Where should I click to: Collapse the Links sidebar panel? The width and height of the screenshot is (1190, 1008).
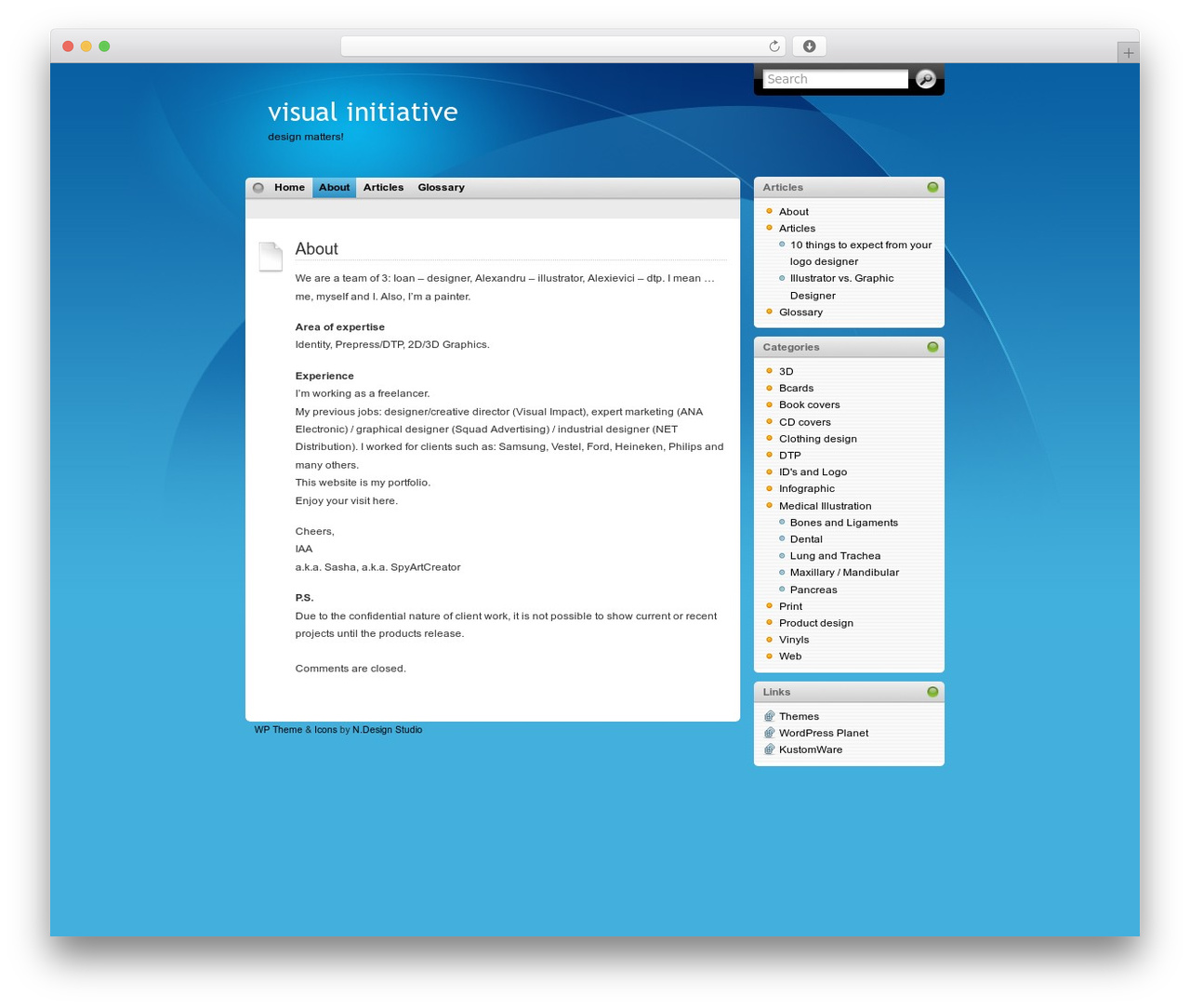pos(932,692)
